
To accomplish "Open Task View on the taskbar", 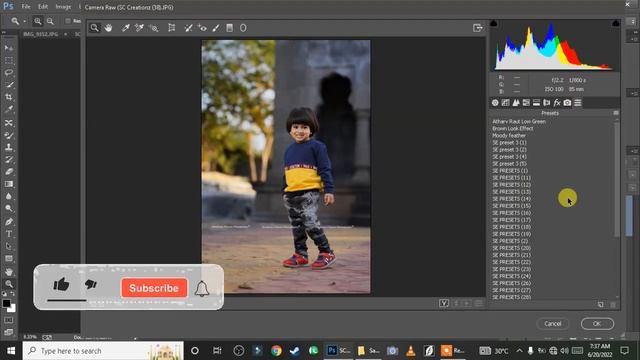I will 217,351.
